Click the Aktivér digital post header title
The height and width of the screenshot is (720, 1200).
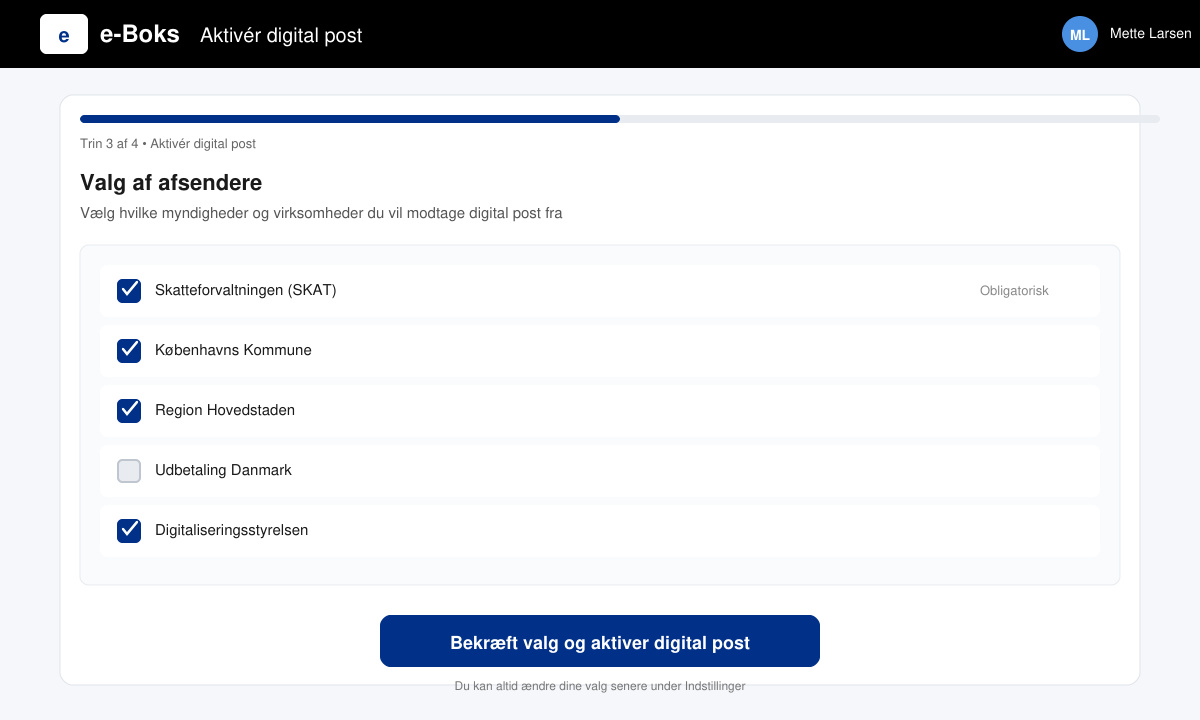click(x=281, y=36)
